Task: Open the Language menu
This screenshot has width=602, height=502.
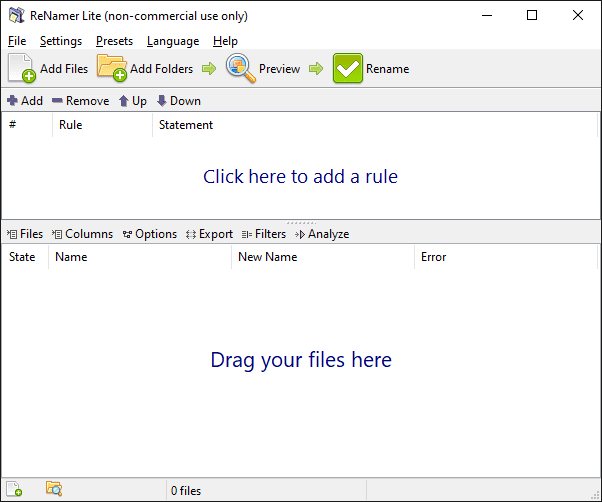Action: (173, 41)
